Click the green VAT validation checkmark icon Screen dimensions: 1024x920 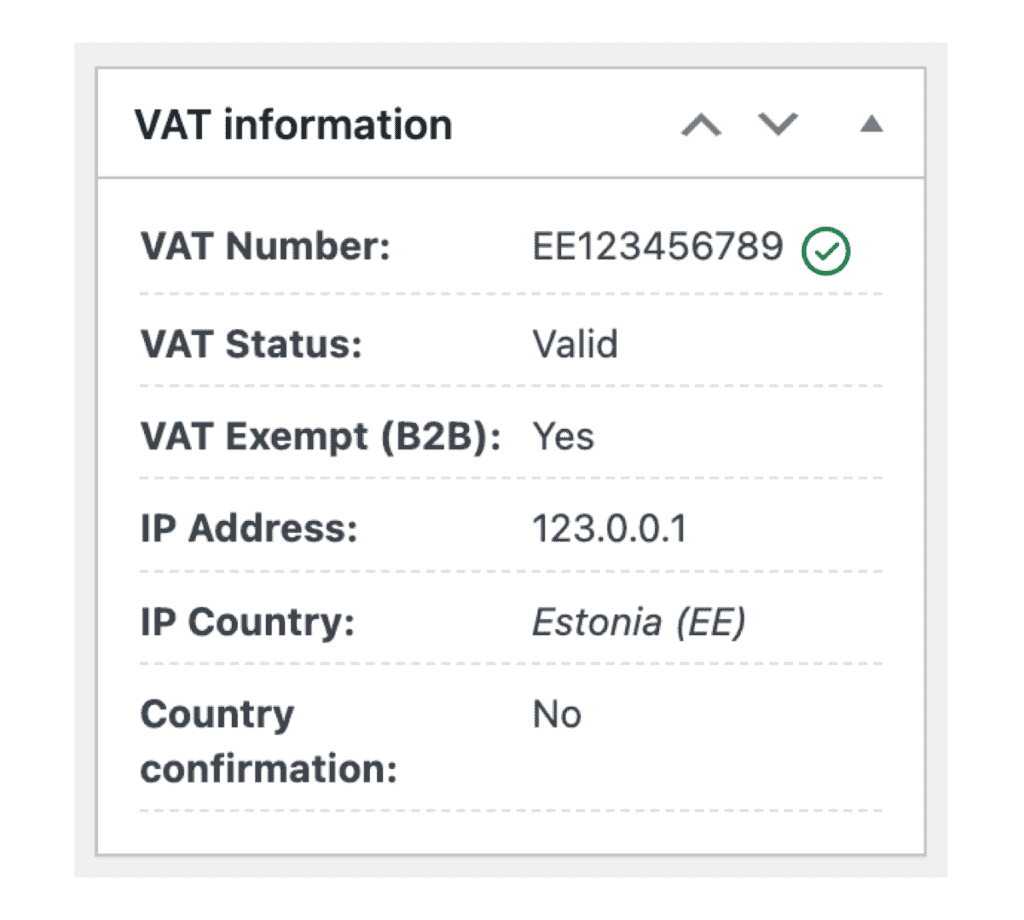(824, 250)
